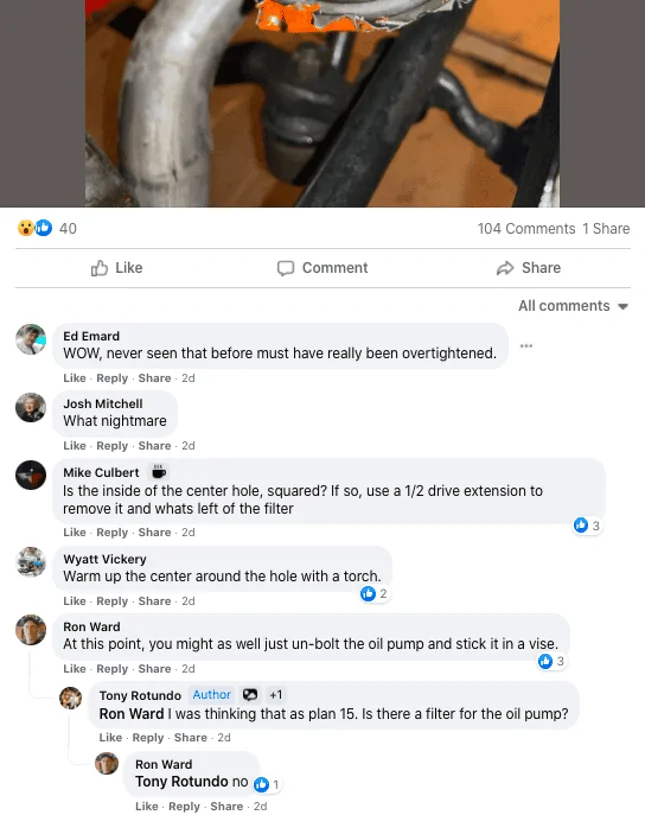Click the Like thumbs-up button on post
The height and width of the screenshot is (815, 645).
coord(116,268)
